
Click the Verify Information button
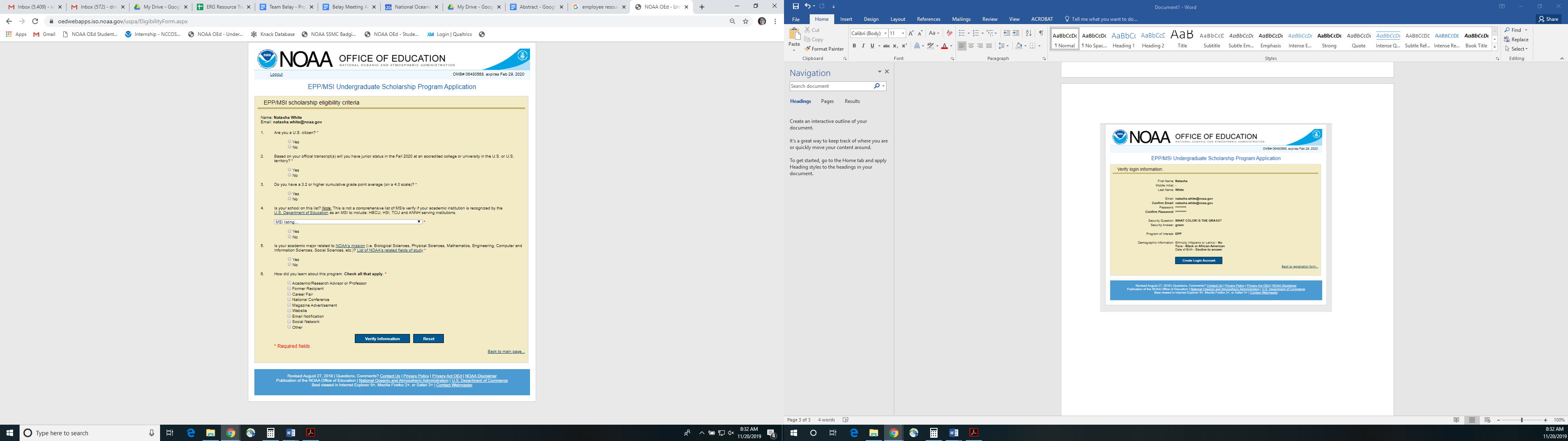pyautogui.click(x=382, y=339)
